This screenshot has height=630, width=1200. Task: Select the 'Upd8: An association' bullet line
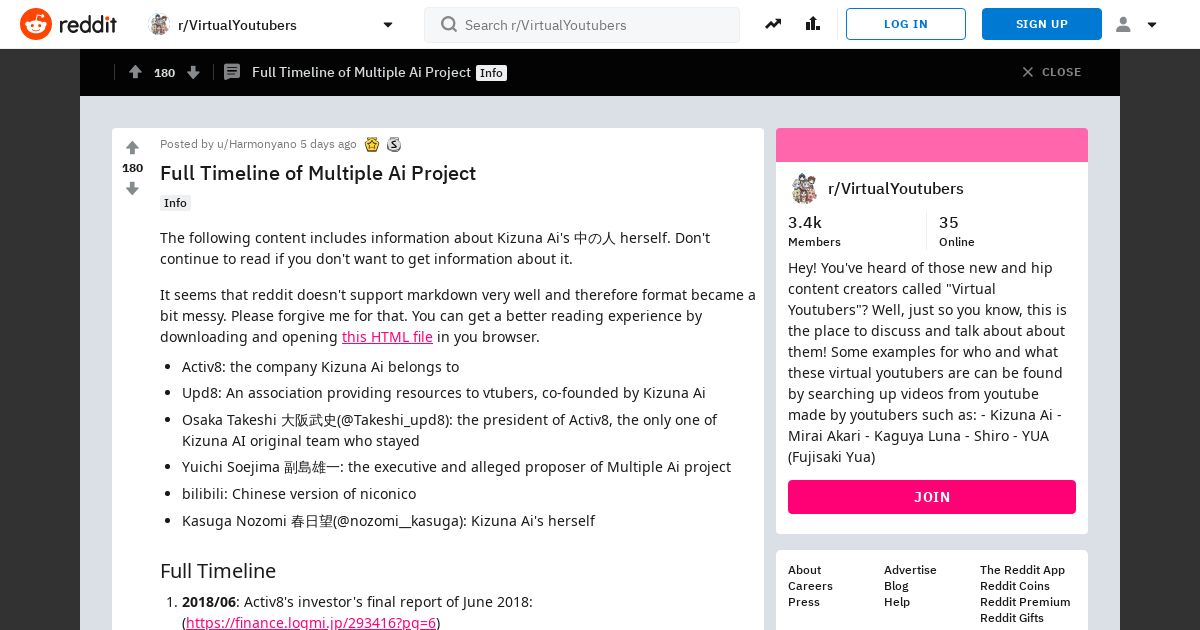click(x=444, y=393)
